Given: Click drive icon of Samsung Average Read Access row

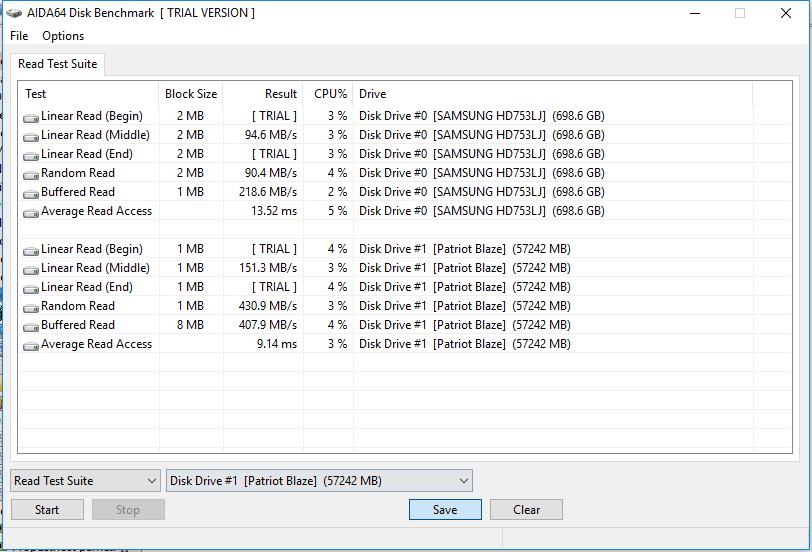Looking at the screenshot, I should pos(31,213).
